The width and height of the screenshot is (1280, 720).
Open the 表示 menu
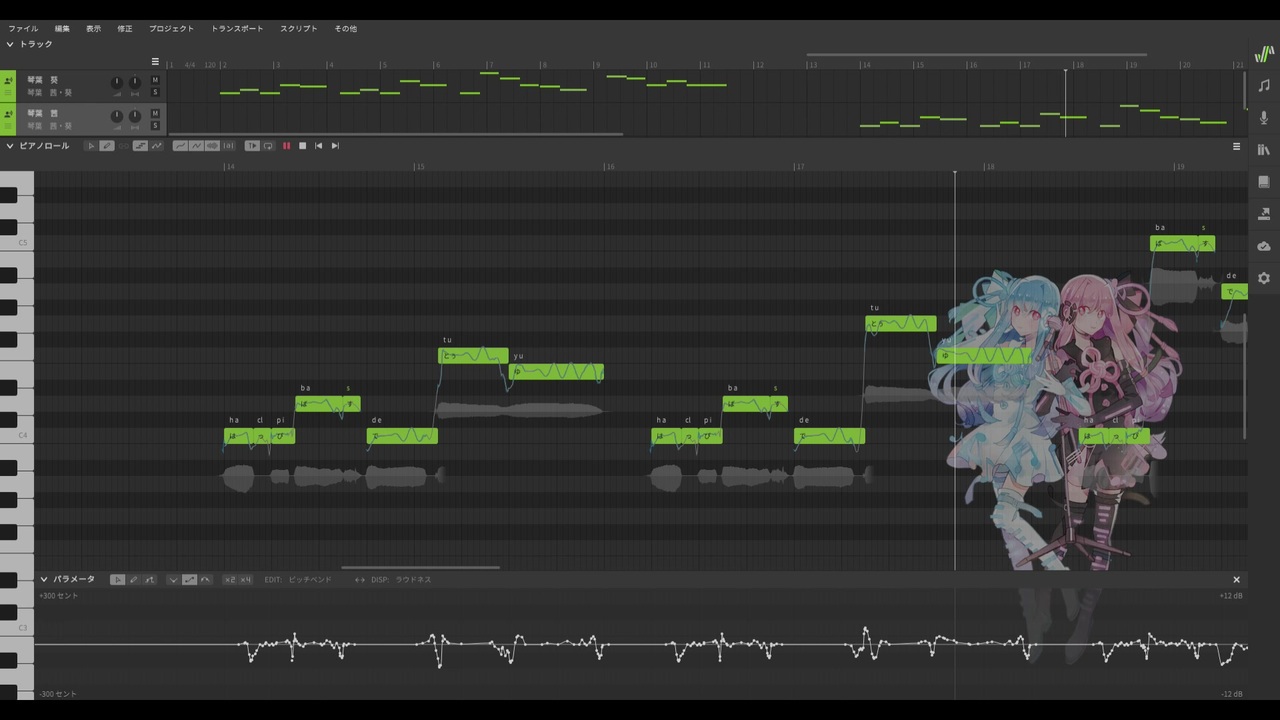pos(93,29)
